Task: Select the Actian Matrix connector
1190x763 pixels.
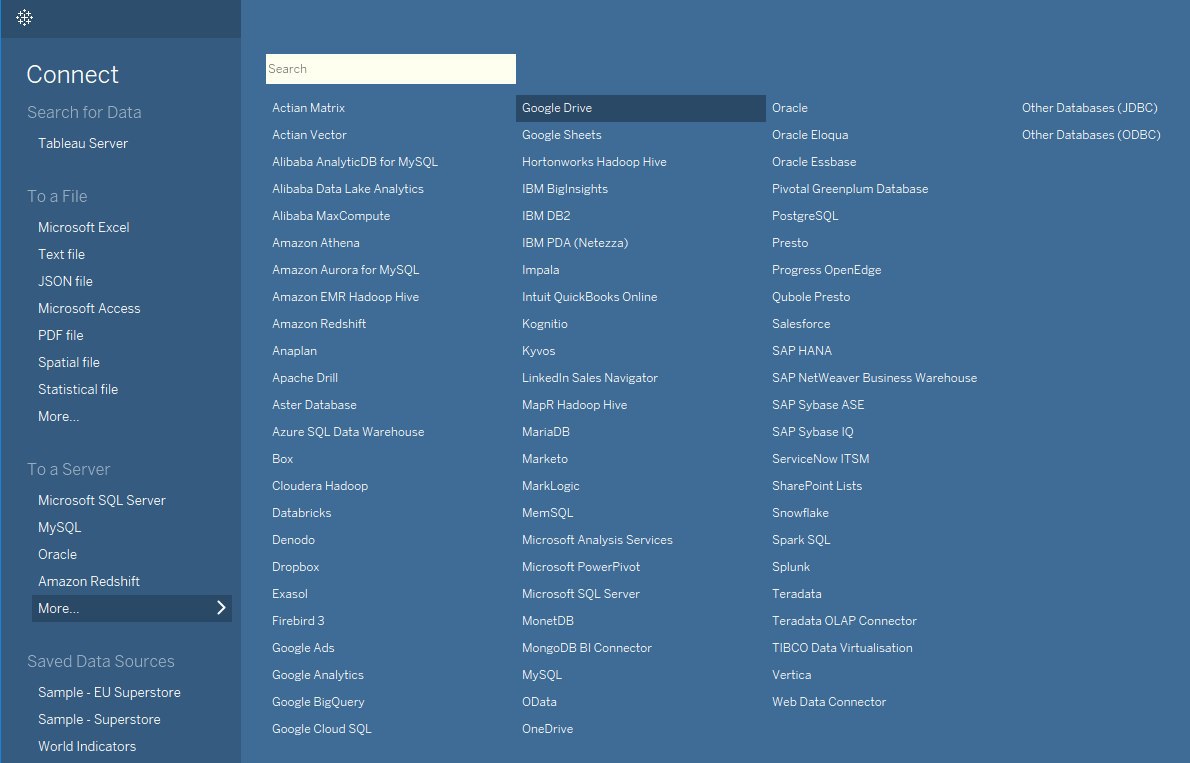Action: 309,108
